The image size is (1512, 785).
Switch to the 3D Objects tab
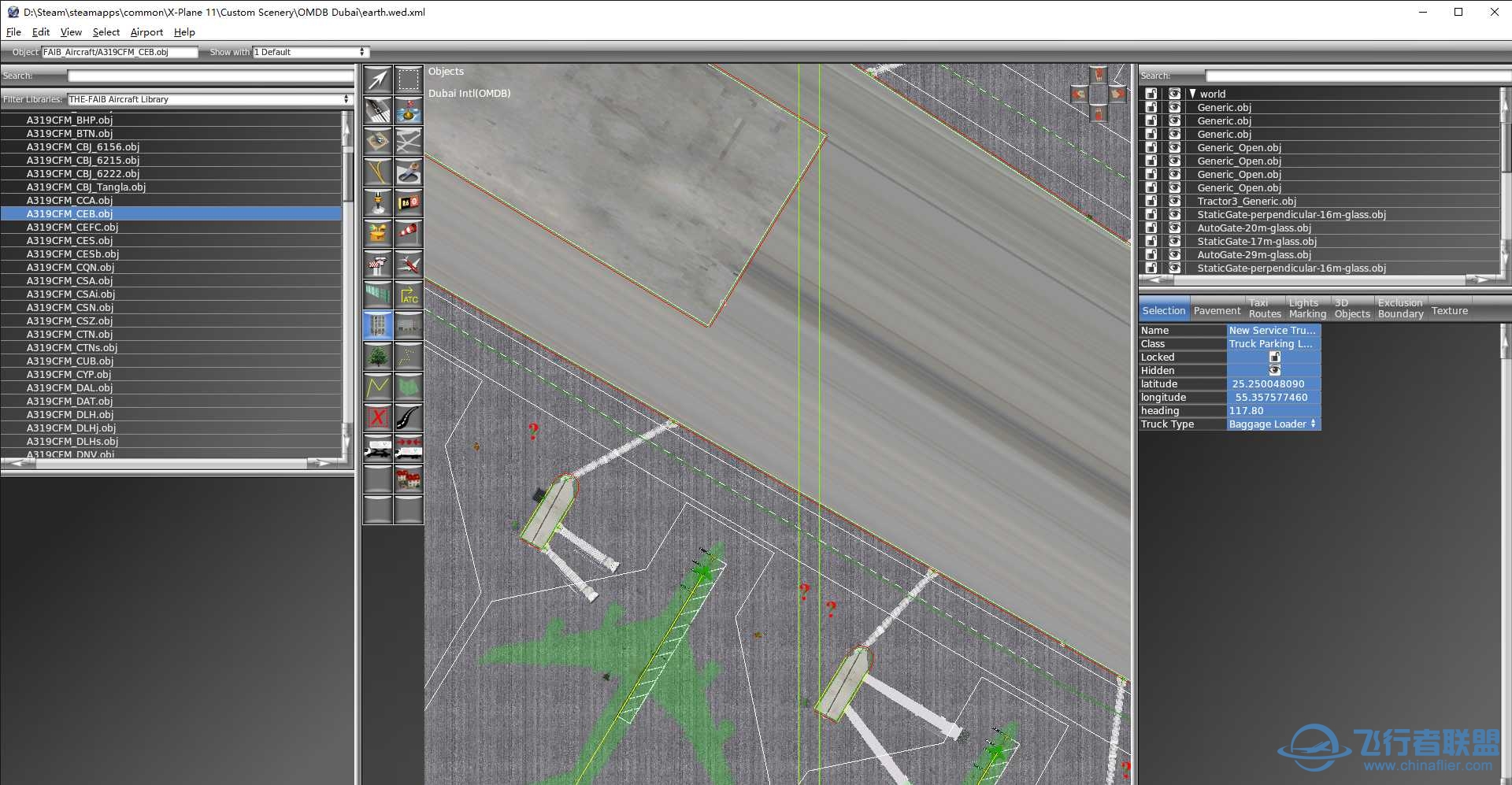tap(1352, 308)
